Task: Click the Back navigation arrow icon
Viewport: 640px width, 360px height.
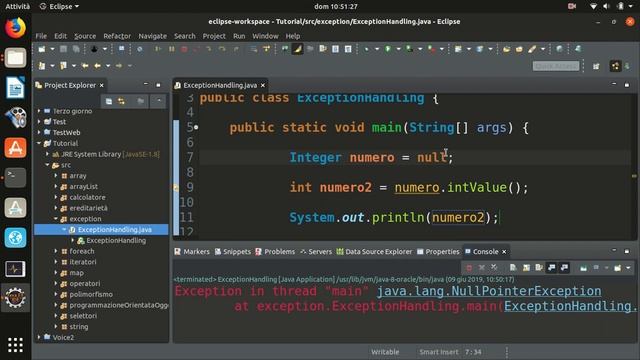Action: [98, 66]
